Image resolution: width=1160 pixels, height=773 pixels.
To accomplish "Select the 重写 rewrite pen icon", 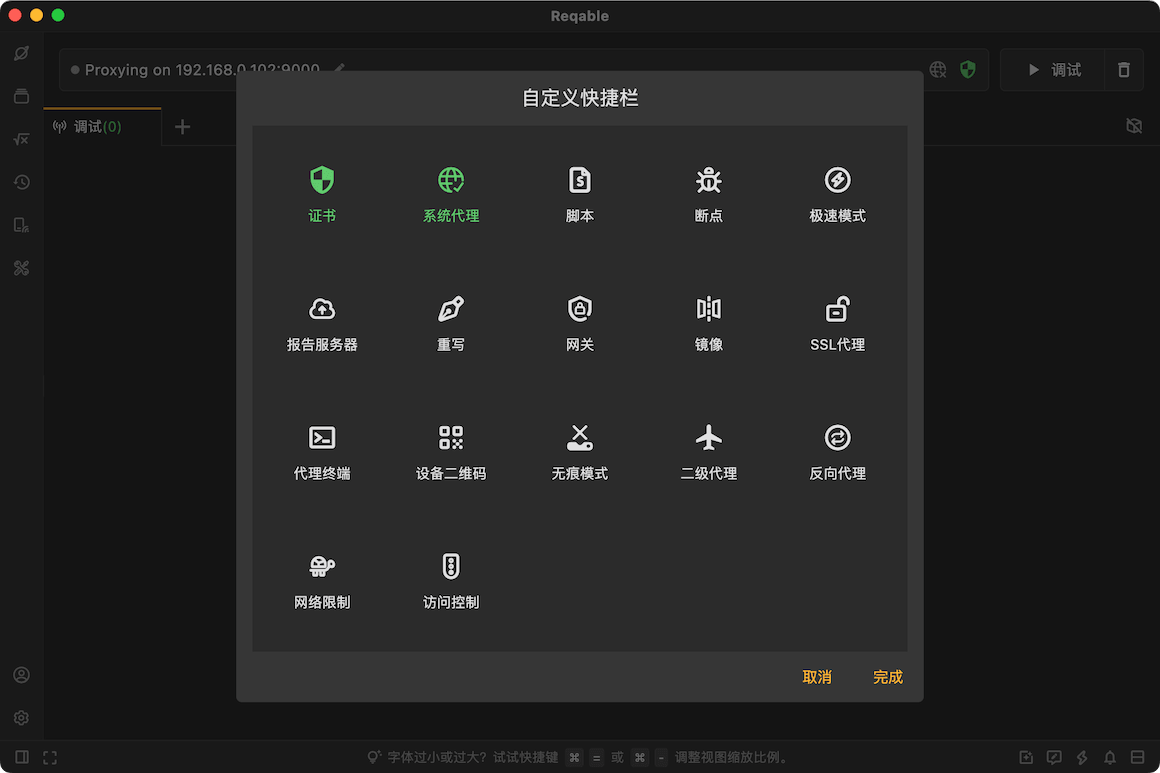I will (451, 308).
